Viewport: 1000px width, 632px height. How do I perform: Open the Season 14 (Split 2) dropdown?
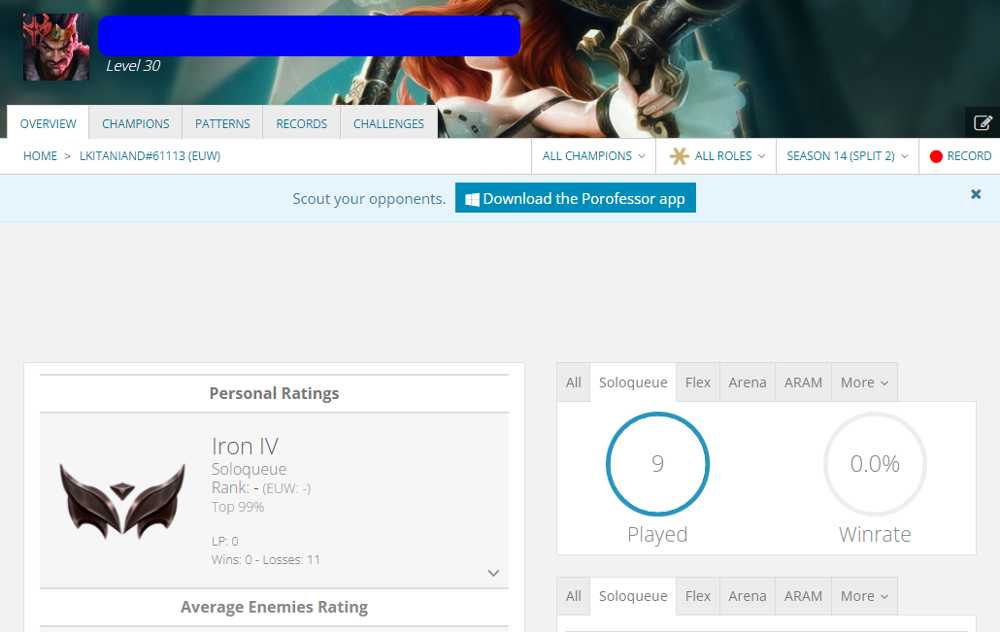847,156
